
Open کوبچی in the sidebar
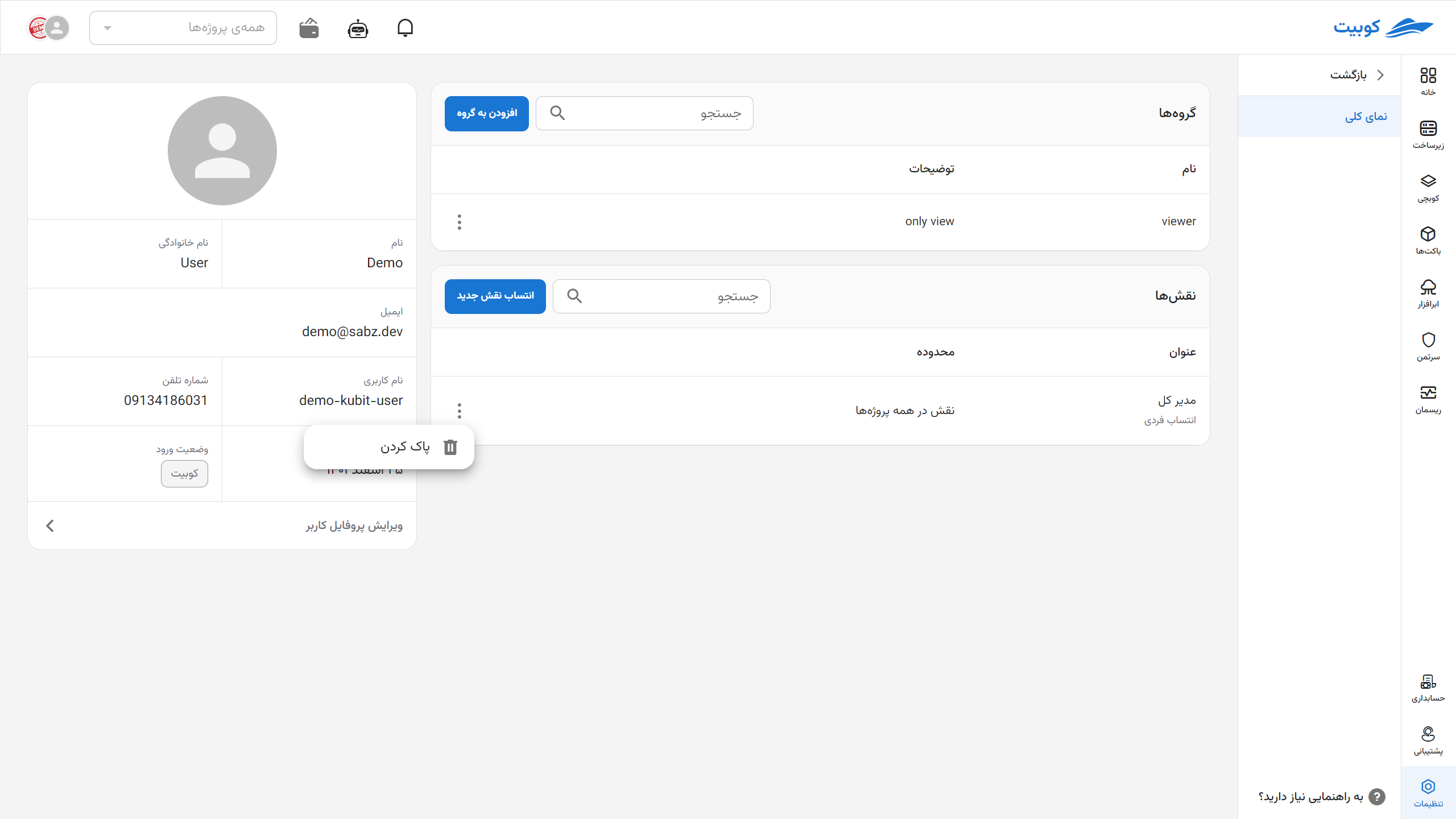pos(1428,187)
